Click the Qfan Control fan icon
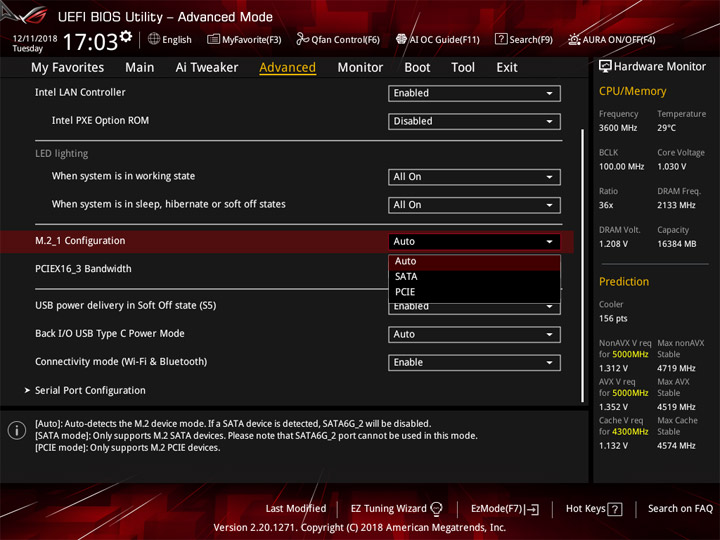 302,39
